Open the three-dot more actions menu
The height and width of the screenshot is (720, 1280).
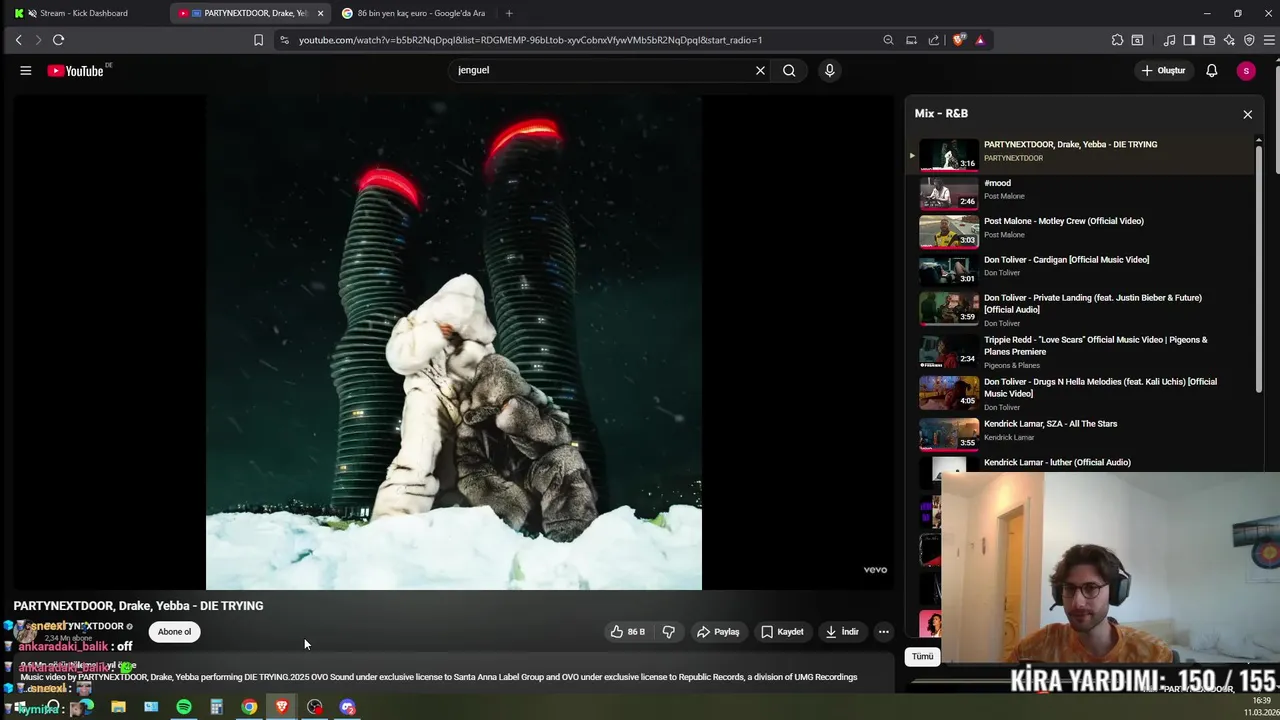883,631
